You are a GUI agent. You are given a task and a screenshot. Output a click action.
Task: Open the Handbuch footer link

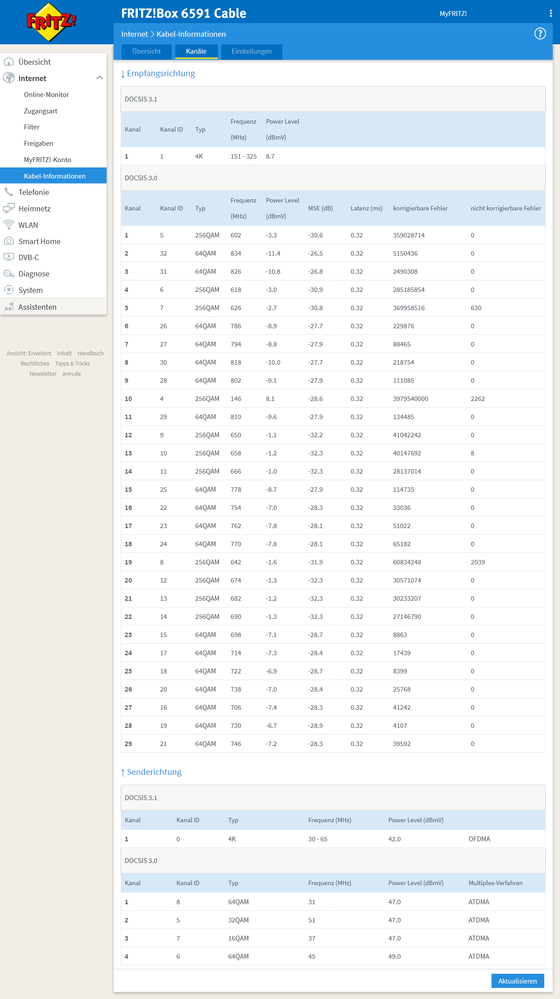tap(90, 353)
